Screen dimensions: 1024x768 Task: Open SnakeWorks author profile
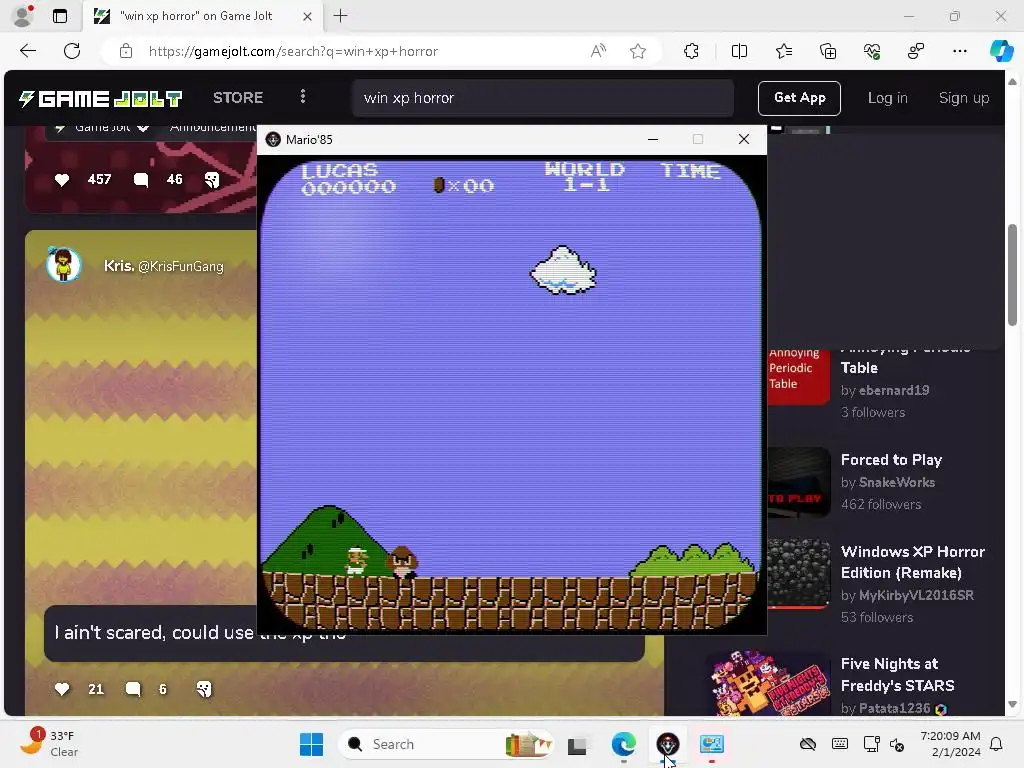pos(897,483)
